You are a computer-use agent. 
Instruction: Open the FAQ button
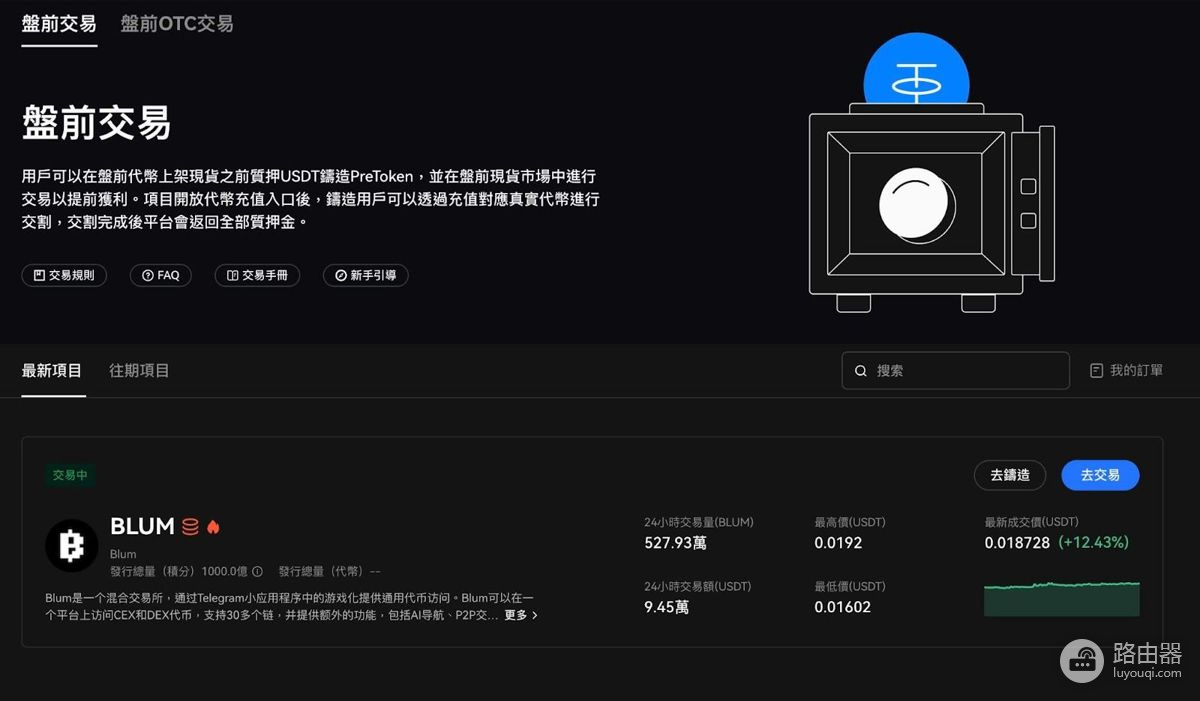160,275
